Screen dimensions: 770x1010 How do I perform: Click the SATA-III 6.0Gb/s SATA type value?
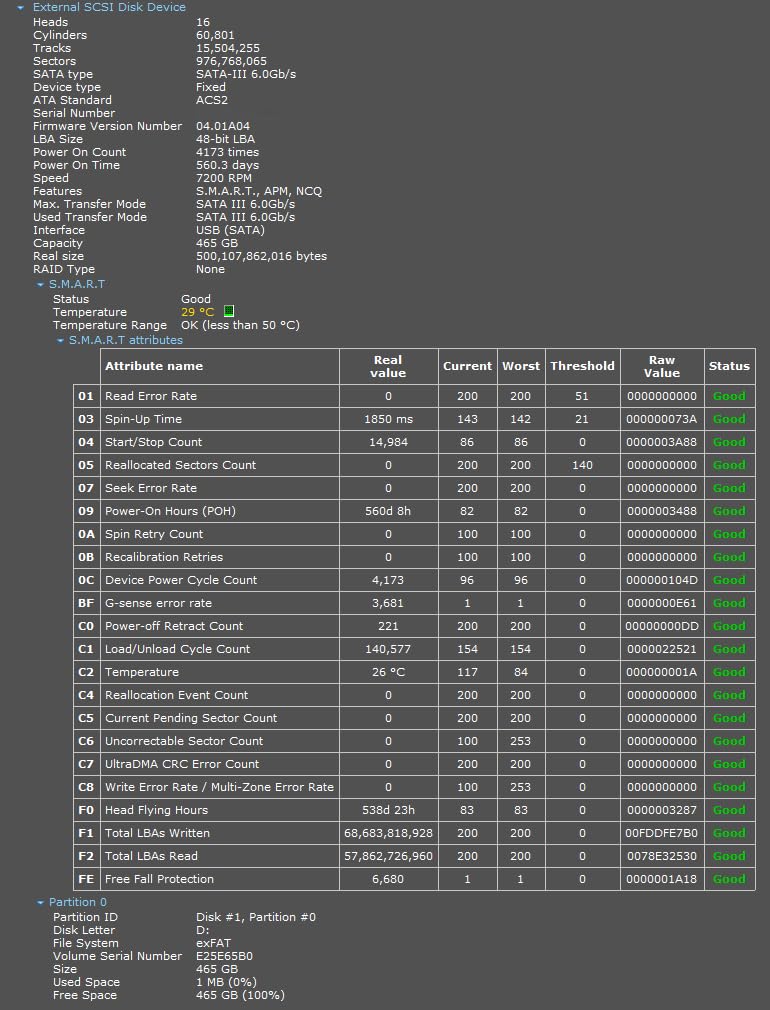(246, 74)
